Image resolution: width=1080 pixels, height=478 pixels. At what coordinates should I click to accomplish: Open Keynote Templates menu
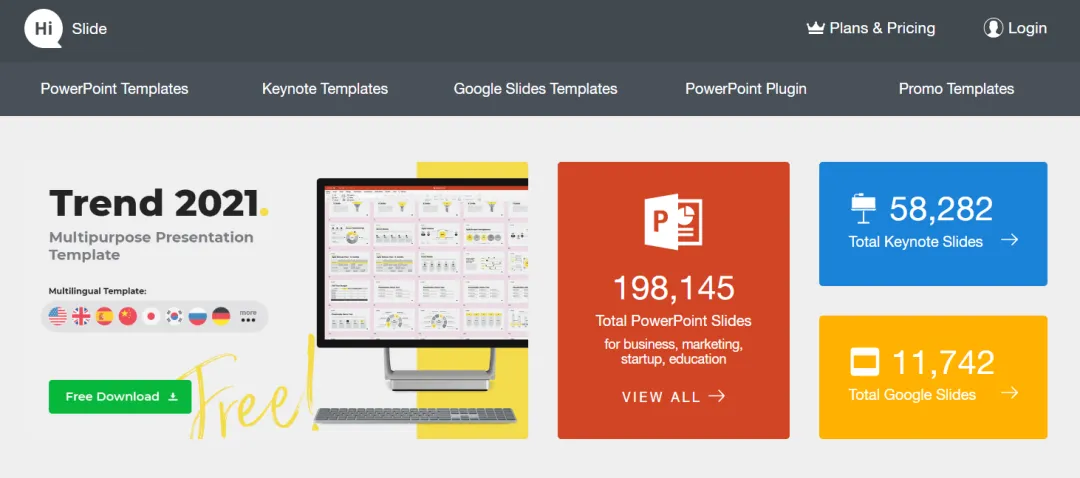325,89
